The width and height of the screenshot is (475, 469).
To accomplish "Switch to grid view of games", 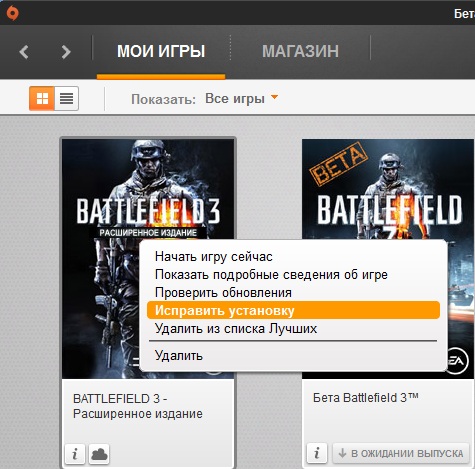I will click(x=42, y=98).
